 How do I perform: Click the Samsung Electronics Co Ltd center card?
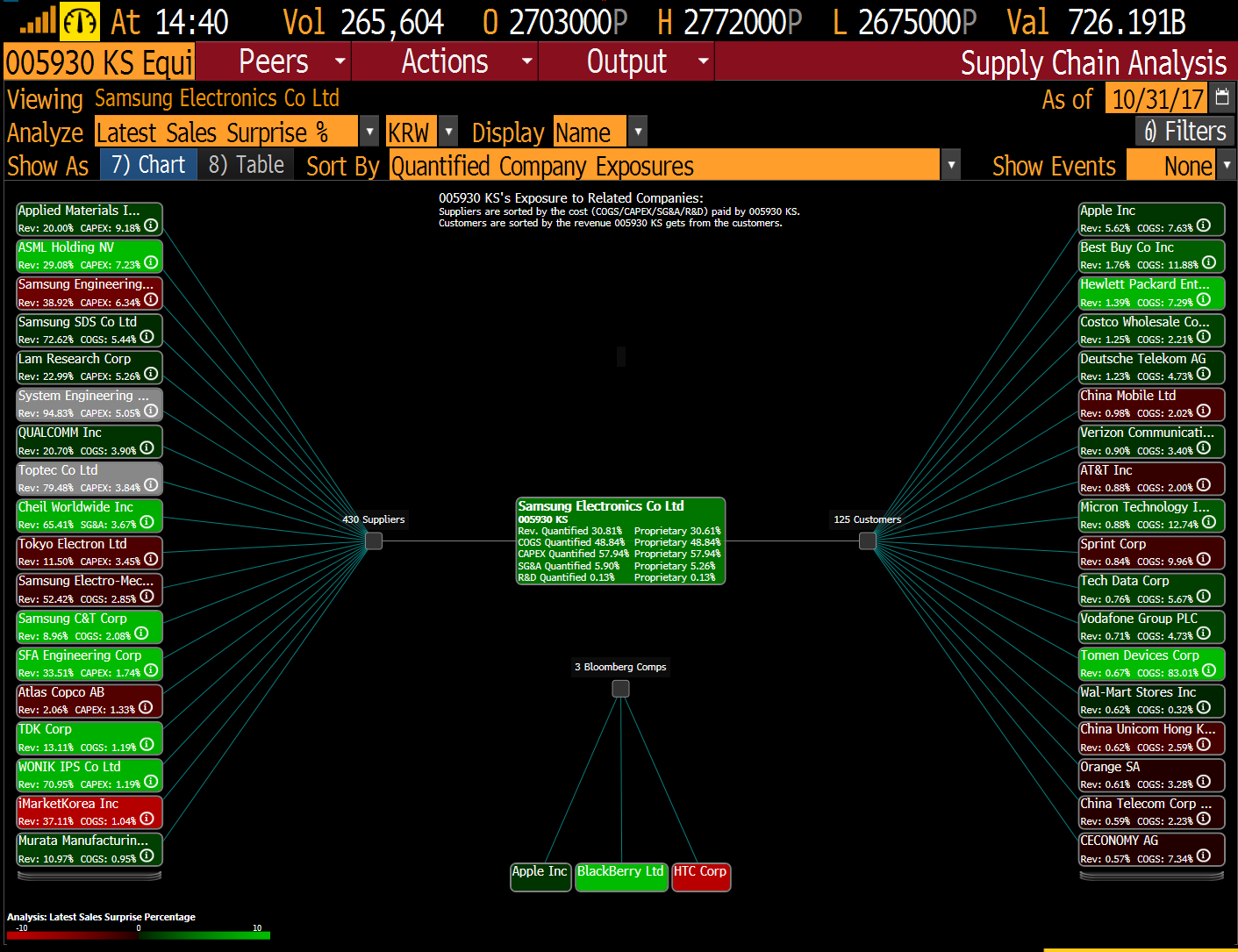620,541
